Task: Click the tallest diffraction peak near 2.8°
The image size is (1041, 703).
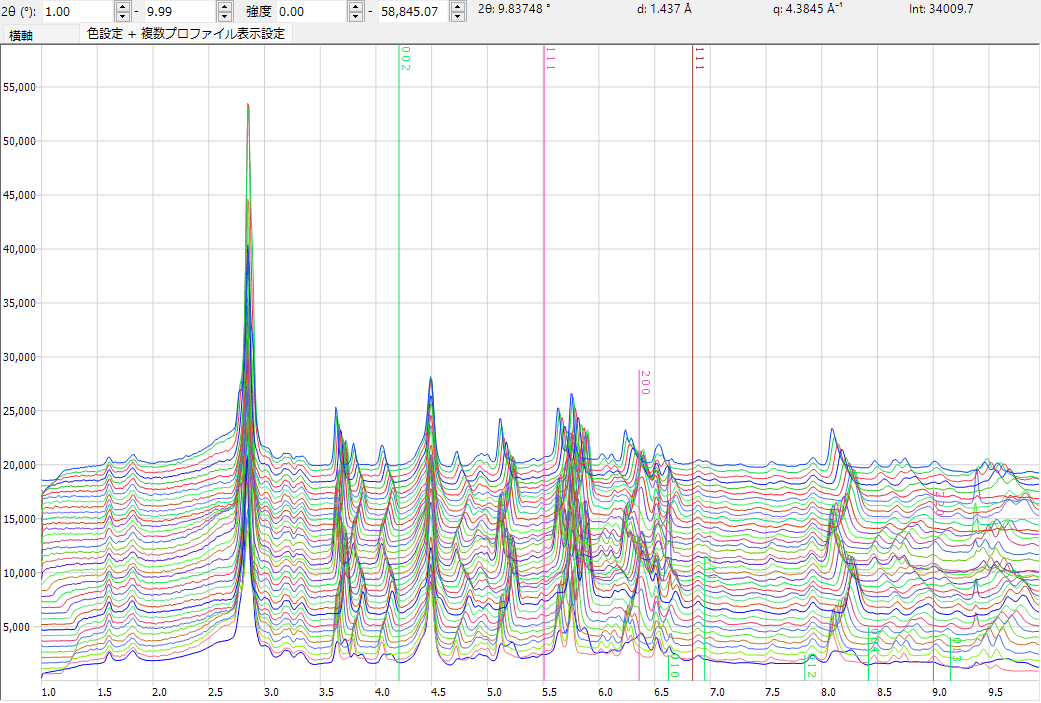Action: click(247, 105)
